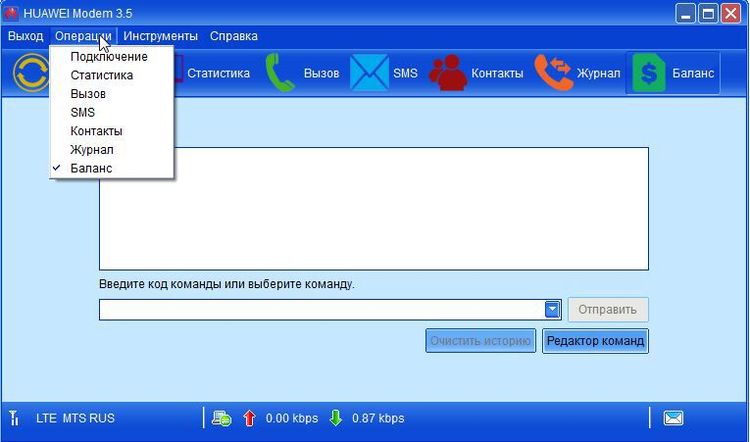
Task: Open the Инструменты menu
Action: tap(160, 36)
